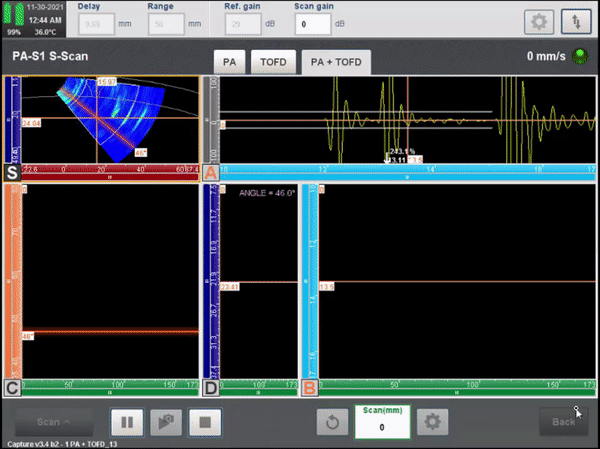
Task: Click the D-scan green horizontal ruler
Action: tap(259, 388)
